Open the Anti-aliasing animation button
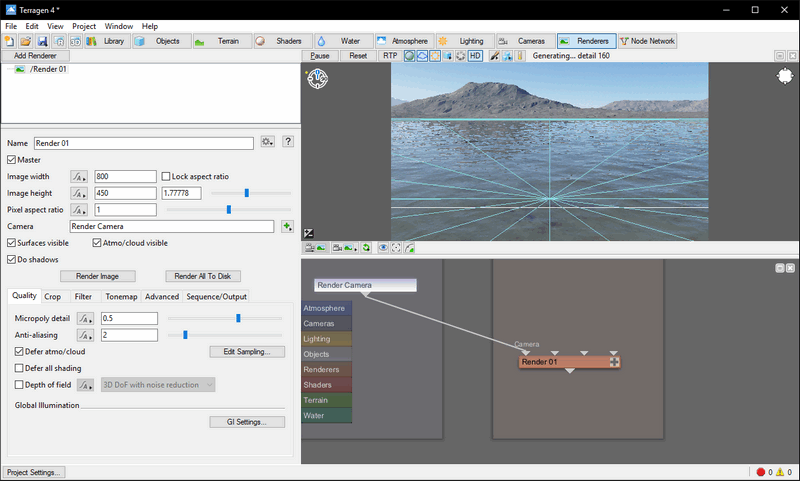This screenshot has height=481, width=800. [85, 335]
